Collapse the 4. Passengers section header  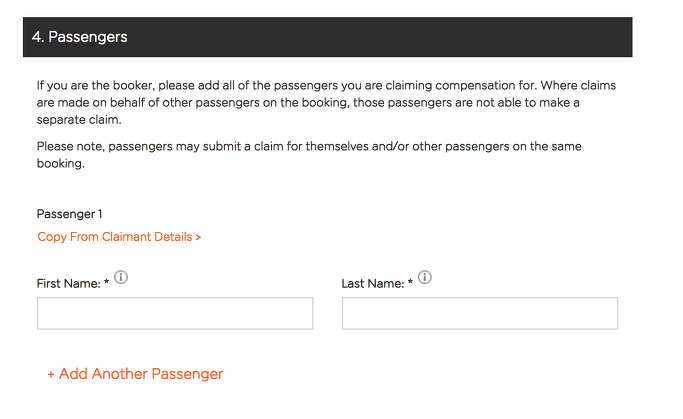pyautogui.click(x=328, y=37)
